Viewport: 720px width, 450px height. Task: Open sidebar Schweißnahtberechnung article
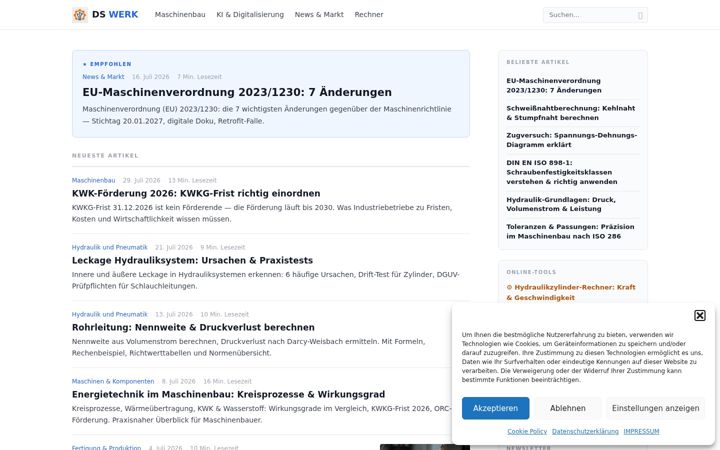pyautogui.click(x=571, y=113)
